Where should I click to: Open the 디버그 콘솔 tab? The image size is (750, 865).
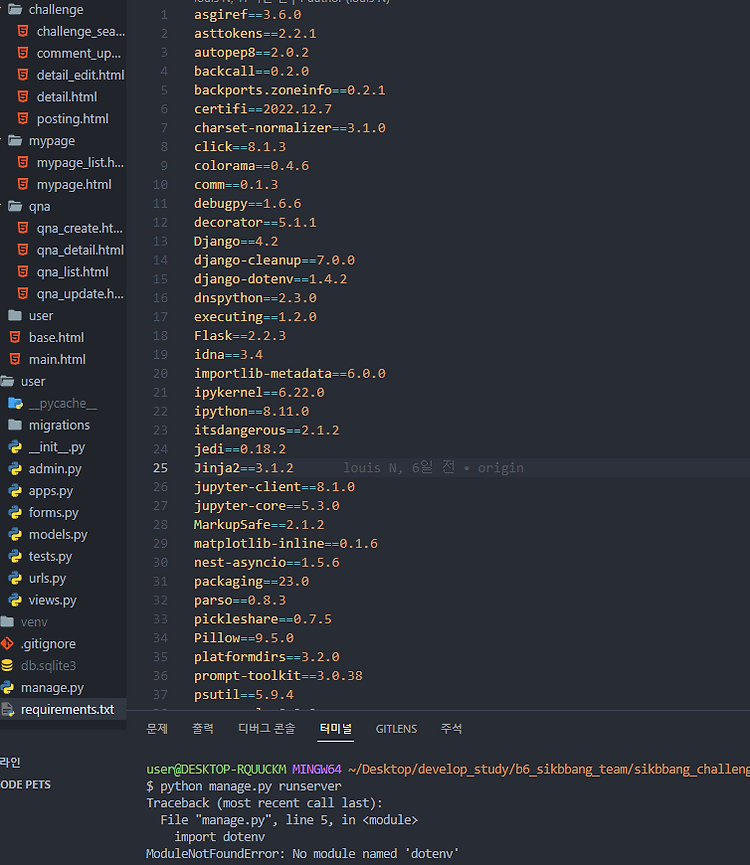(266, 729)
